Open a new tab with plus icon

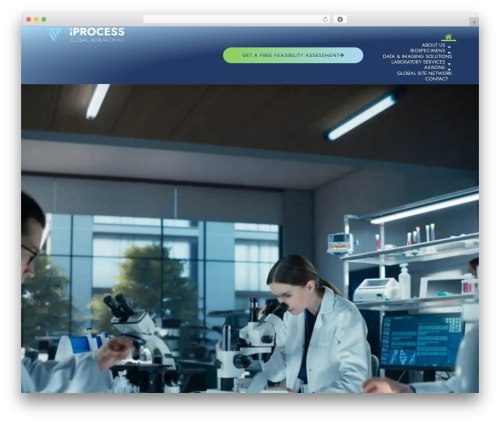474,22
